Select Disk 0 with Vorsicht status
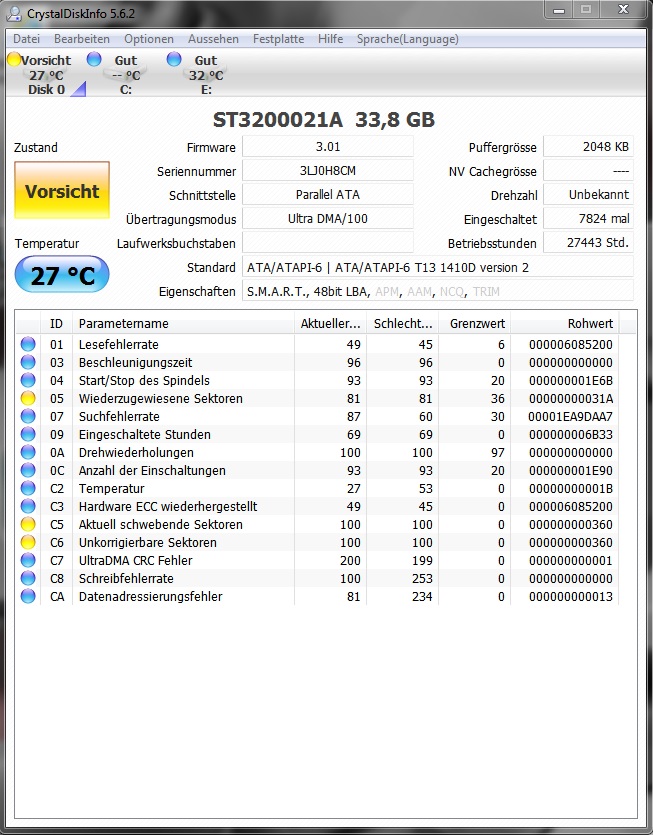 (x=46, y=75)
